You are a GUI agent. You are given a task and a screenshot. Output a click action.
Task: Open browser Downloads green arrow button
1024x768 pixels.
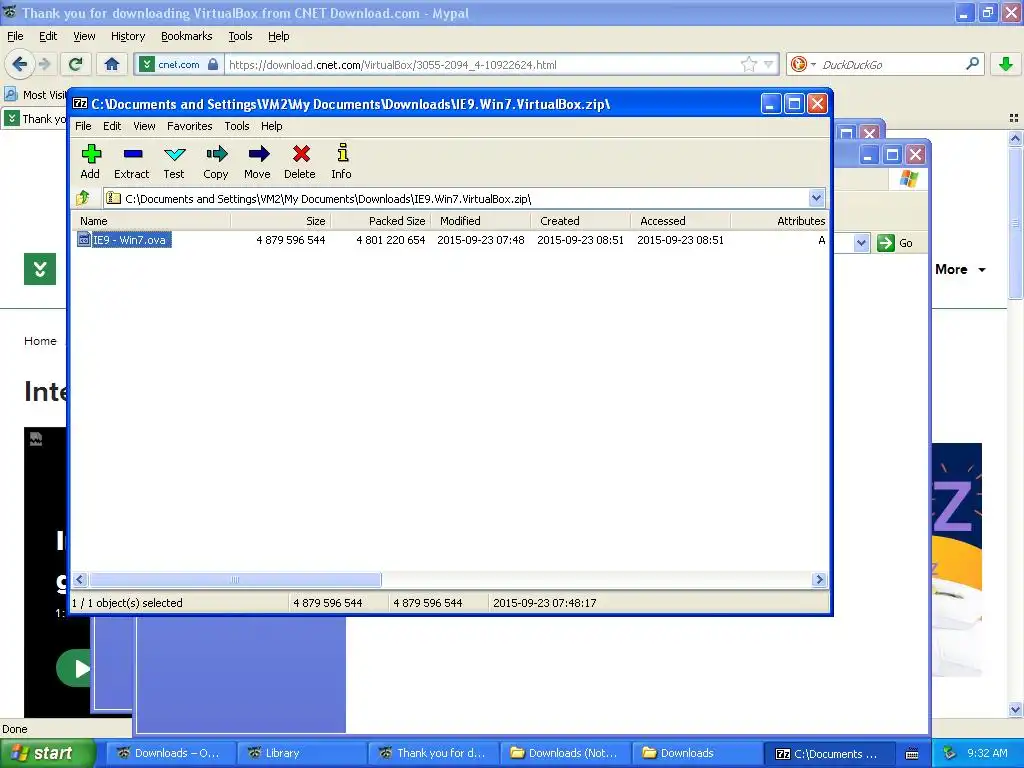pyautogui.click(x=1005, y=64)
